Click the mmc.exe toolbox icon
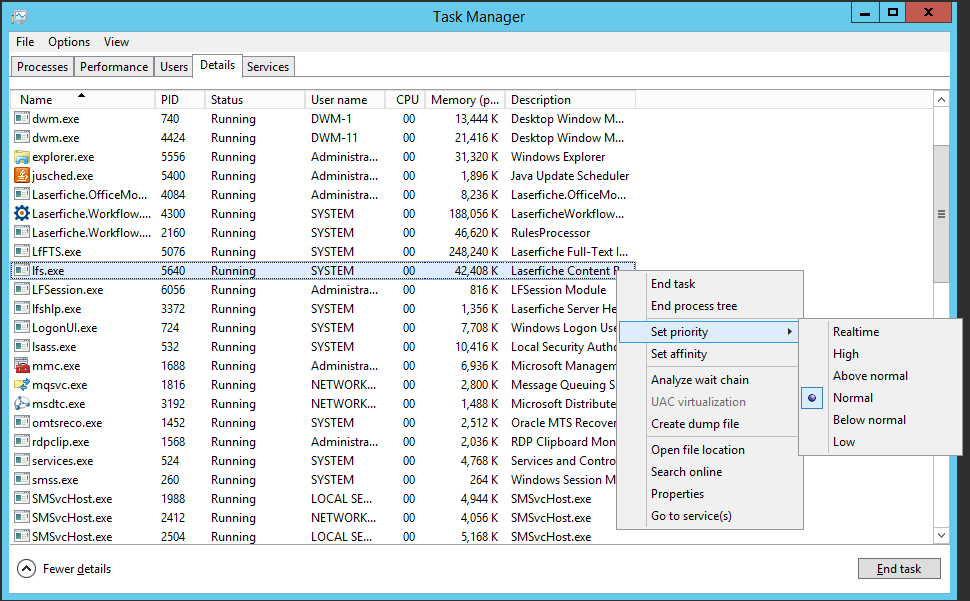 point(22,365)
